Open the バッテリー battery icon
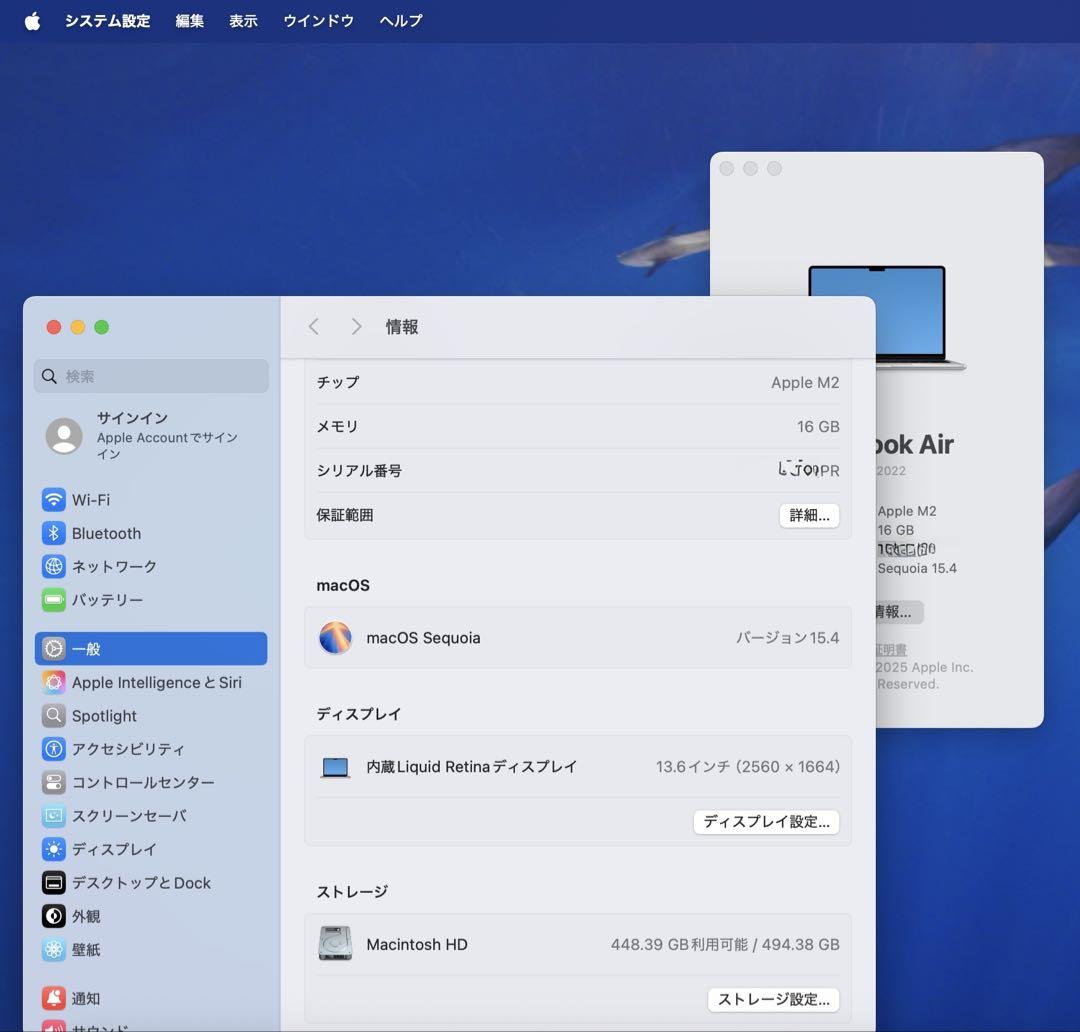 [x=54, y=600]
